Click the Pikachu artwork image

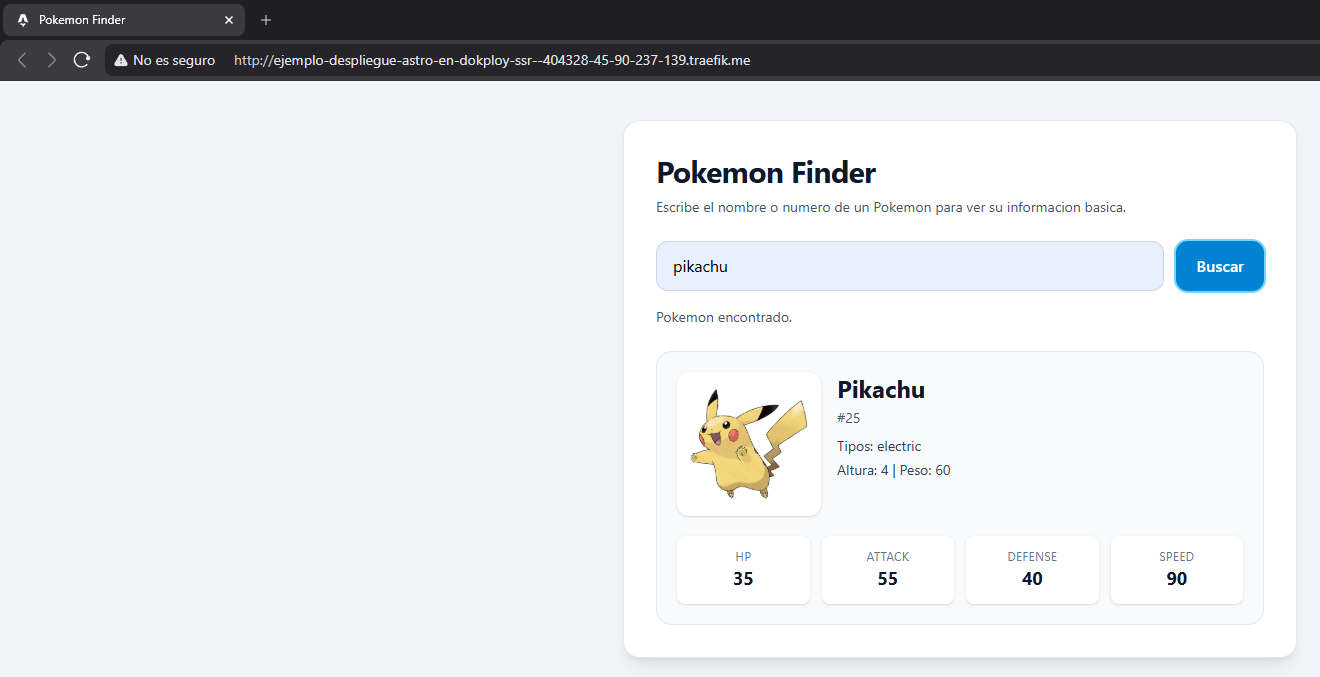[748, 443]
